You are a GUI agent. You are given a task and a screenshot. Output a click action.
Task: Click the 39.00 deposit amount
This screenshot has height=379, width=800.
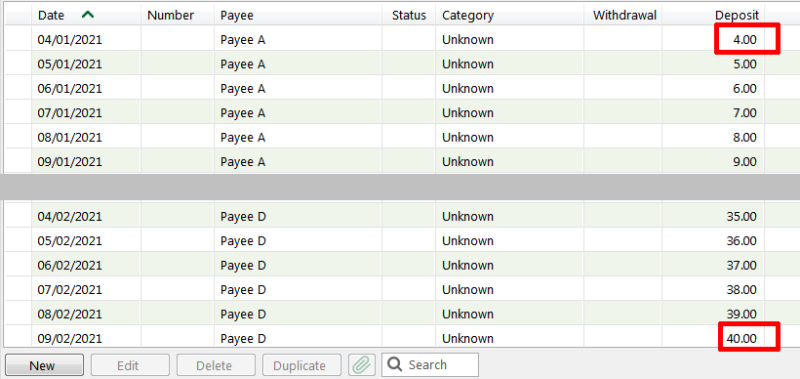pos(742,314)
